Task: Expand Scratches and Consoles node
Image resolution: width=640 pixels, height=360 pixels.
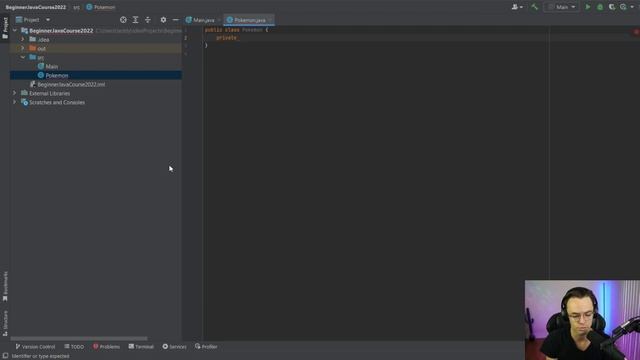Action: coord(15,102)
